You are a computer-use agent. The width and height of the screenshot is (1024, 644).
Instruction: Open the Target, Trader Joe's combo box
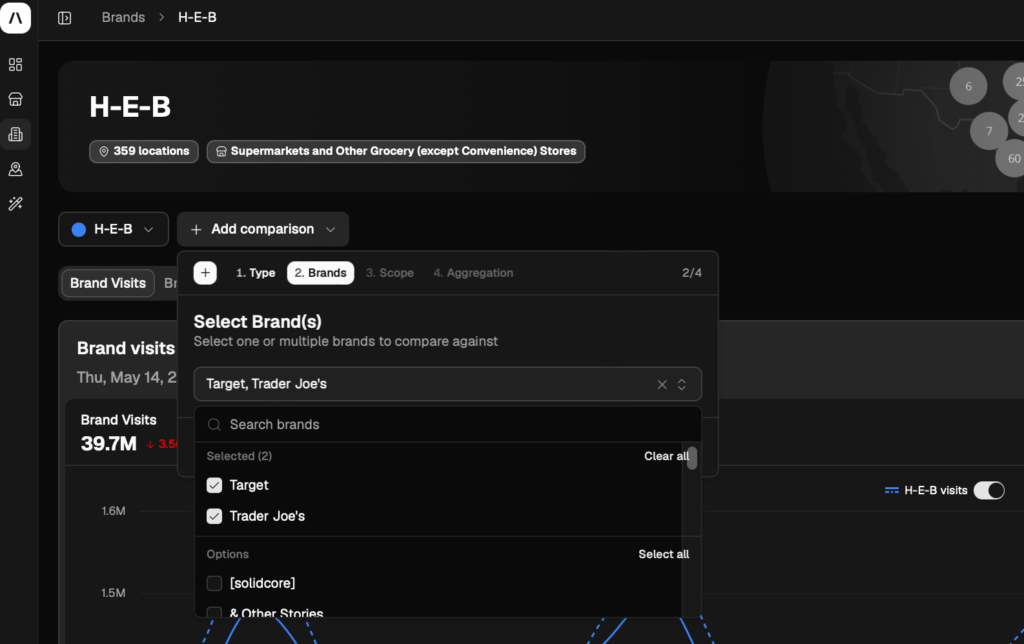click(x=447, y=384)
